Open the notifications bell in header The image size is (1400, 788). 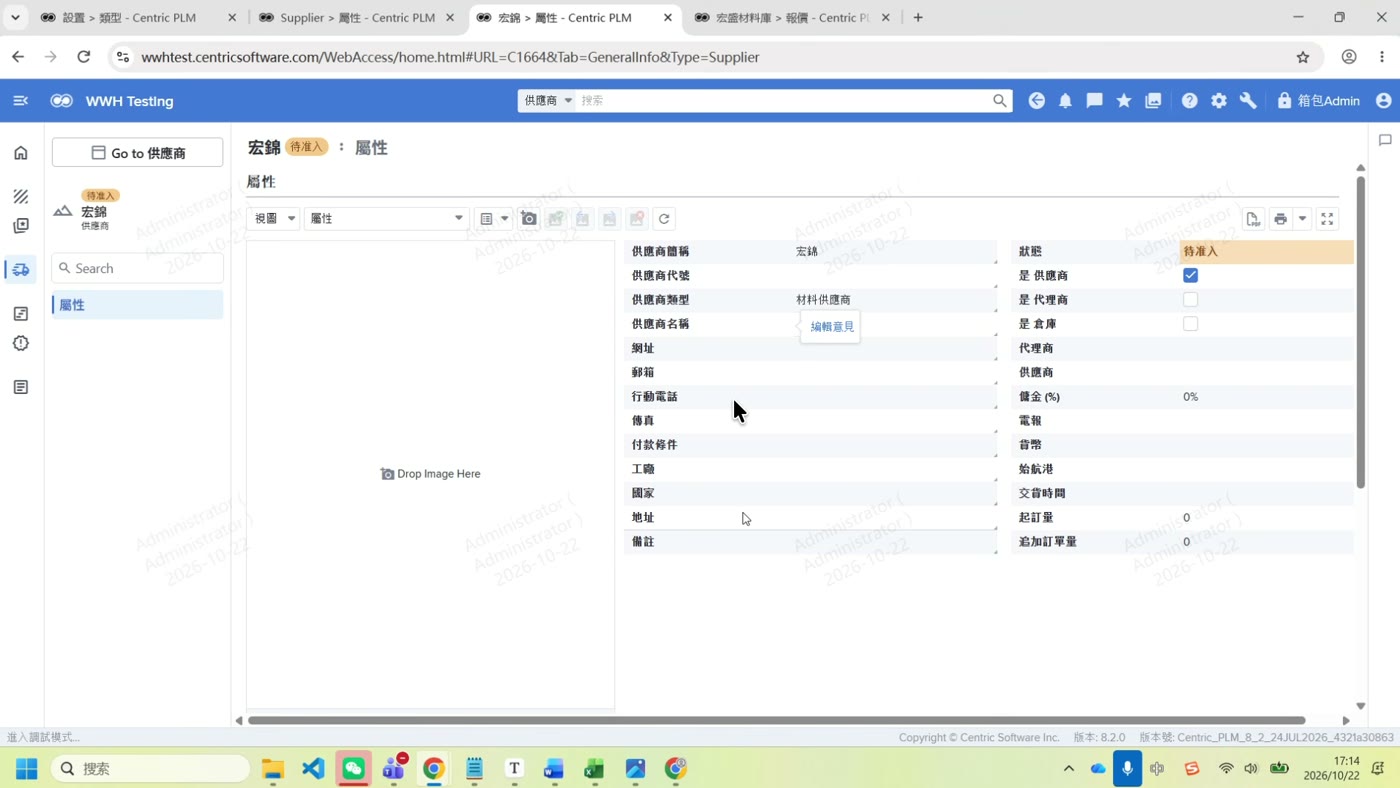pyautogui.click(x=1065, y=101)
